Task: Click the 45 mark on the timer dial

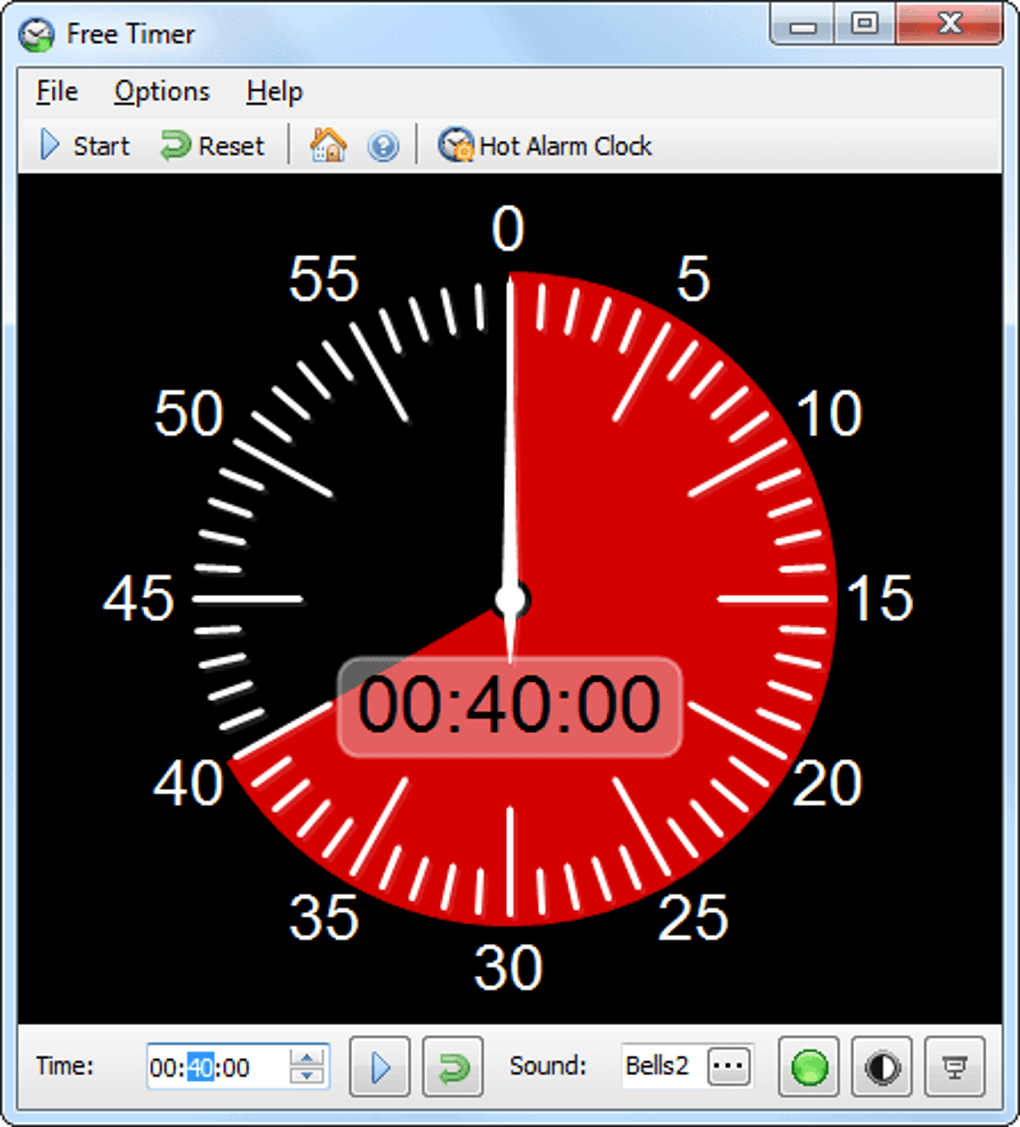Action: 139,598
